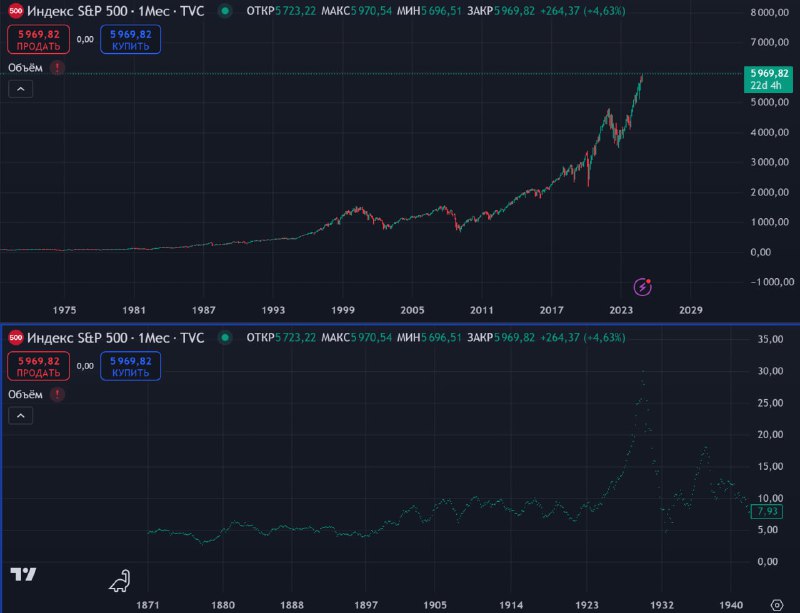This screenshot has width=800, height=613.
Task: Click the 0,00 spread value in the bottom chart
Action: coord(85,366)
